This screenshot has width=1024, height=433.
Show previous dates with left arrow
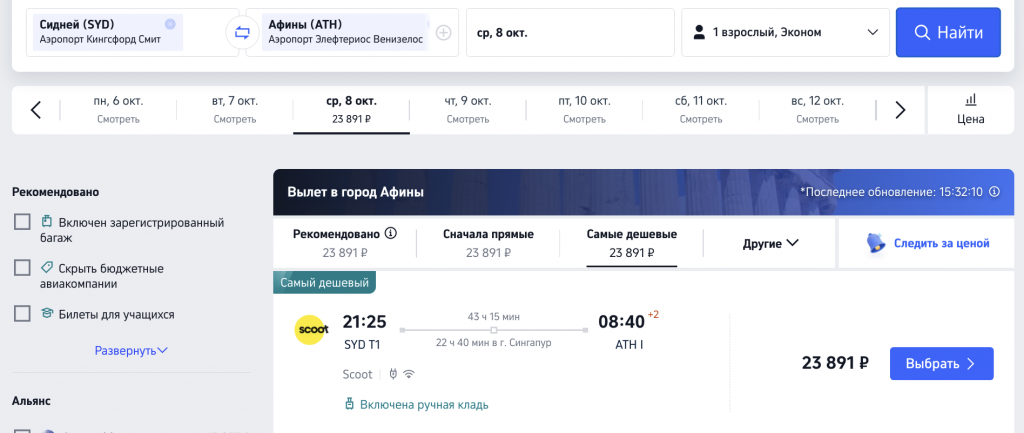(36, 110)
